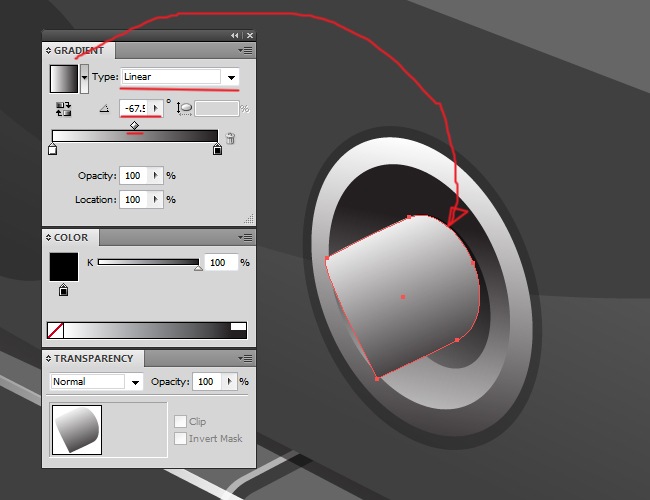Viewport: 650px width, 500px height.
Task: Open the Transparency Opacity slider arrow
Action: tap(229, 382)
